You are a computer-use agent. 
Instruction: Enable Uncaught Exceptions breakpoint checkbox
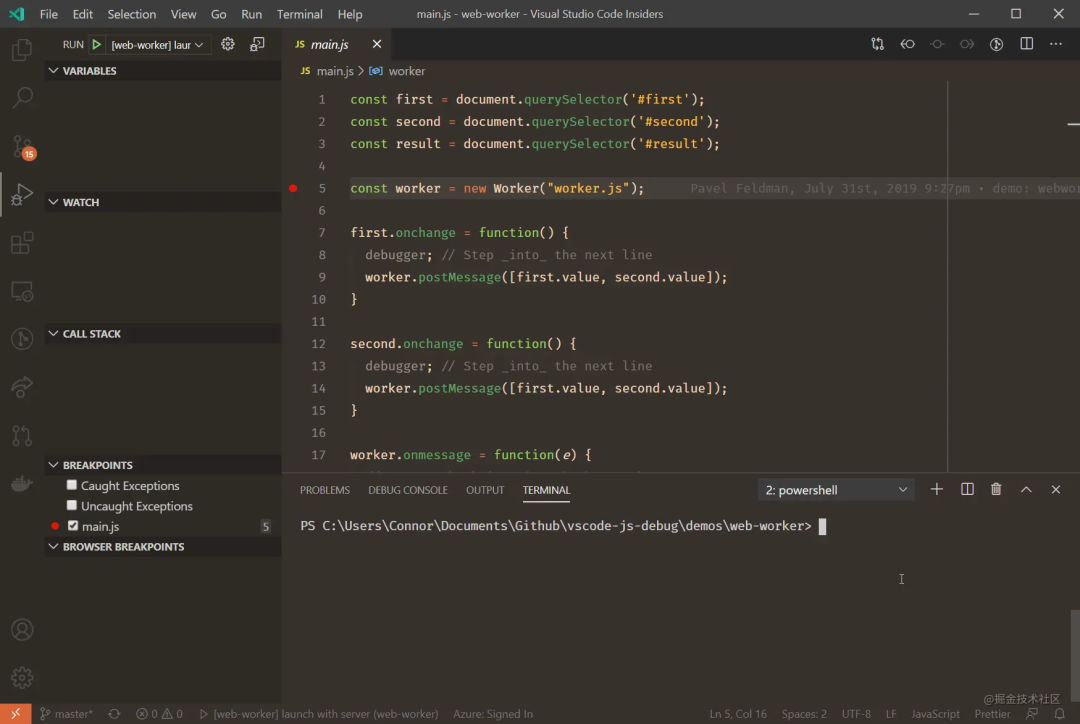tap(72, 505)
